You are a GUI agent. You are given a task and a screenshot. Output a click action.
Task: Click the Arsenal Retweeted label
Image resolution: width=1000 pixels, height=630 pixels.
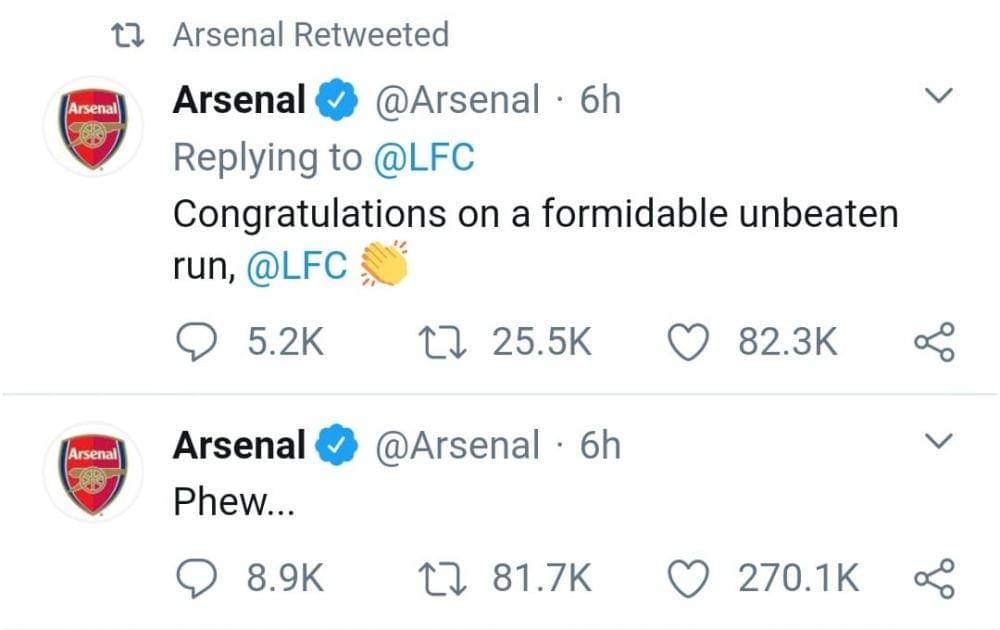click(310, 33)
